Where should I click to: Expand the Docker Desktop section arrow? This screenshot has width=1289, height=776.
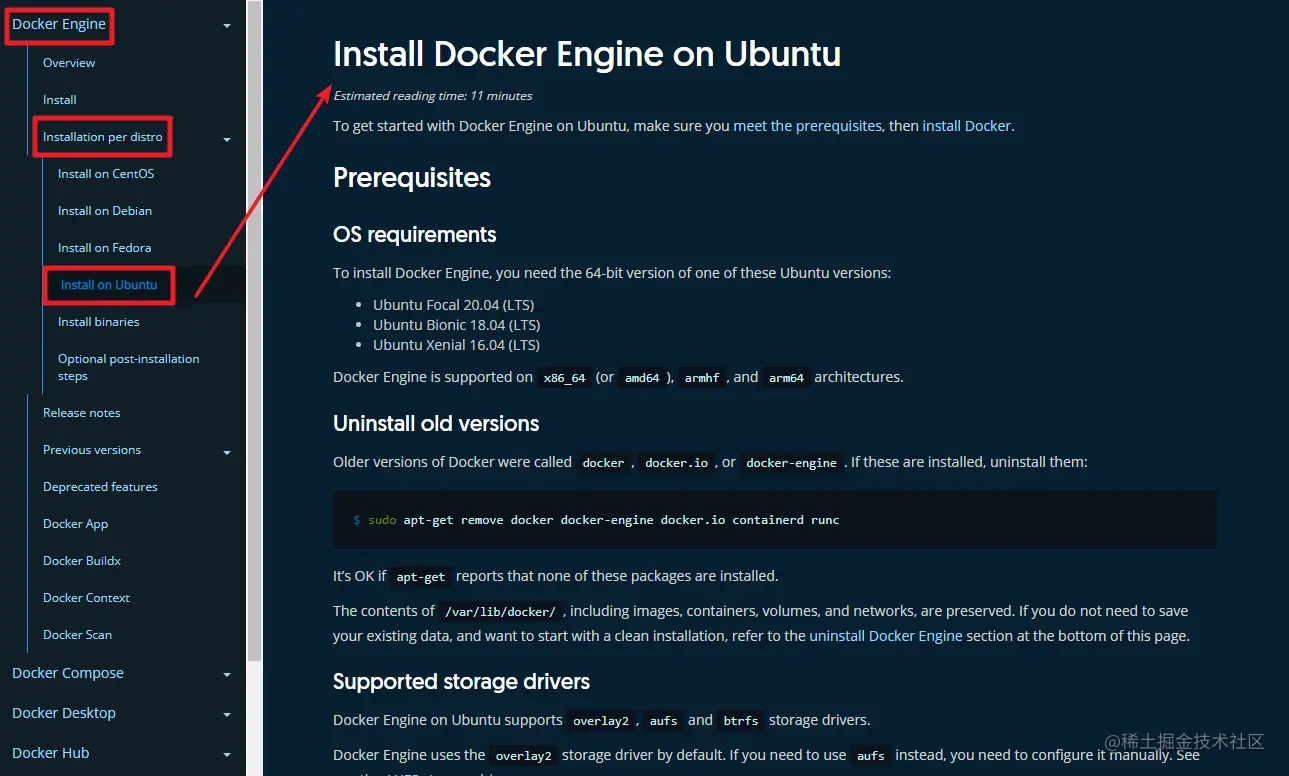point(227,716)
